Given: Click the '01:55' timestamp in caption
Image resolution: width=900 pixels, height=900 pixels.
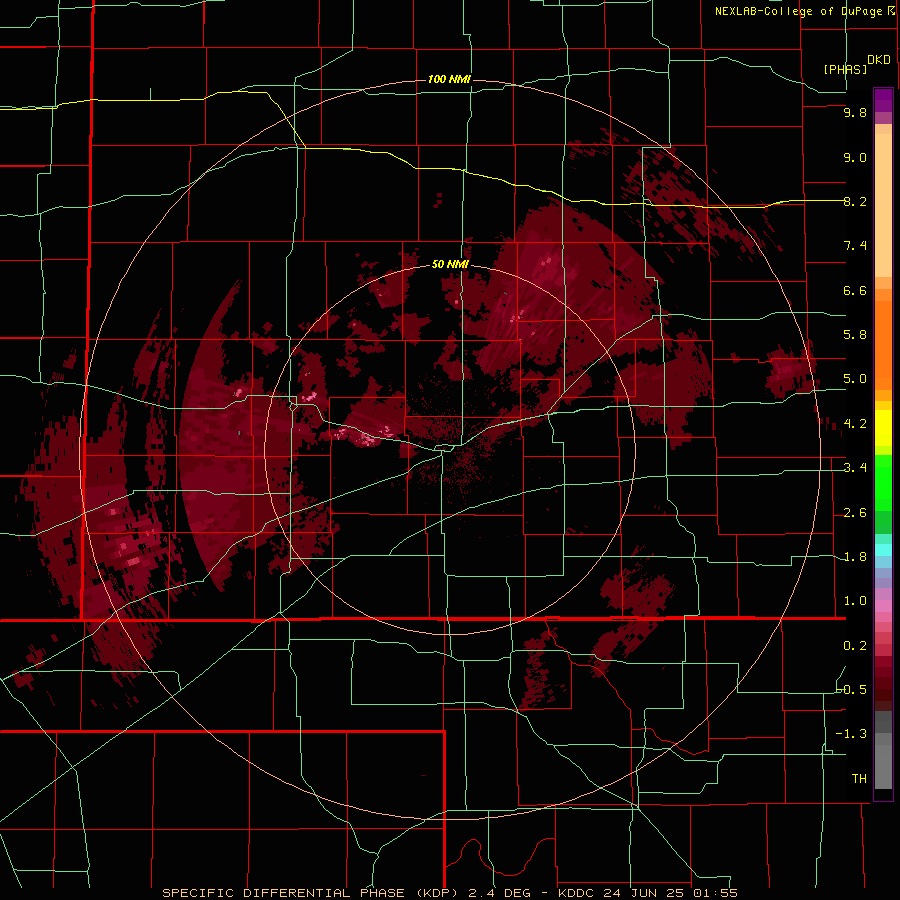Looking at the screenshot, I should [715, 893].
